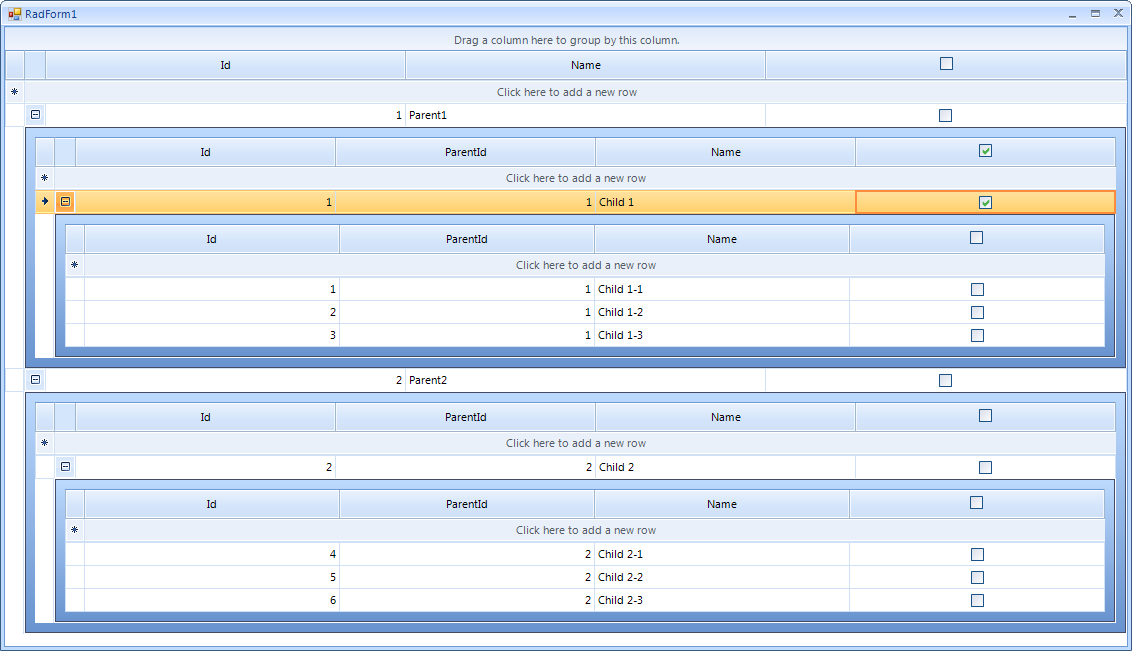The width and height of the screenshot is (1132, 651).
Task: Sort top-level grid by Id column header
Action: click(225, 65)
